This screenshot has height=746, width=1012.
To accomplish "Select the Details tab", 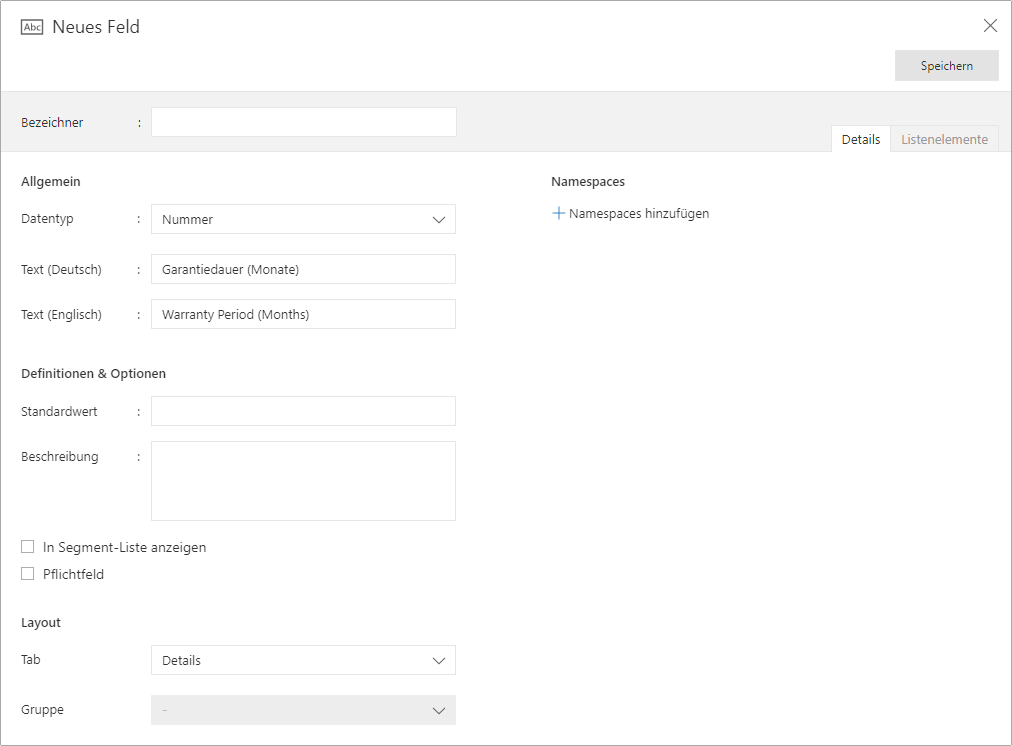I will pos(860,139).
